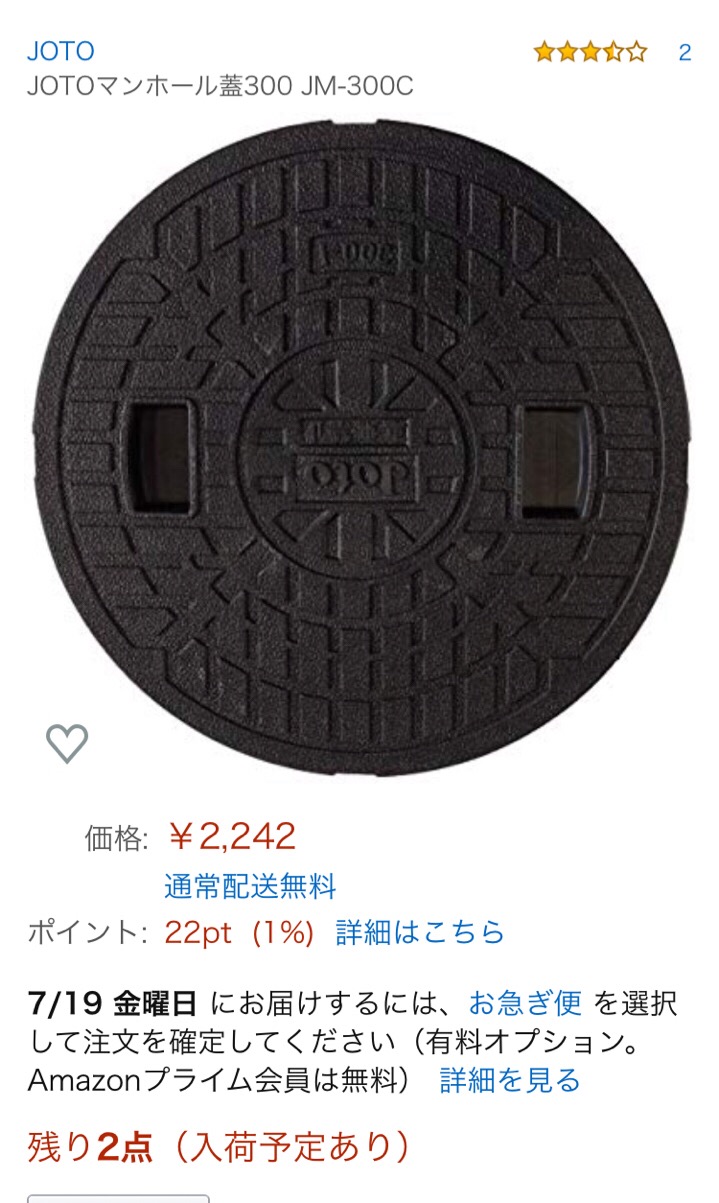This screenshot has height=1203, width=719.
Task: Tap the 22pt (1%) points value
Action: tap(240, 933)
